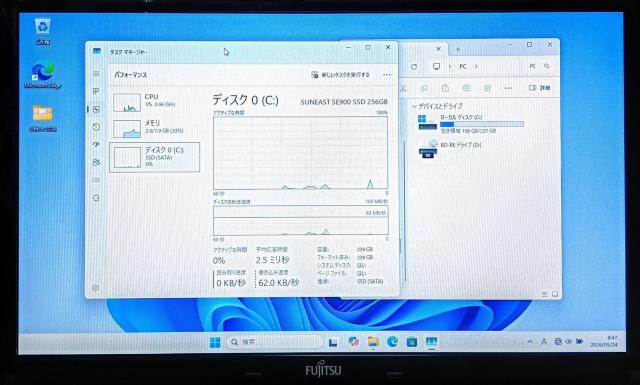This screenshot has height=385, width=640.
Task: Open the Details page in Task Manager sidebar
Action: tap(96, 180)
